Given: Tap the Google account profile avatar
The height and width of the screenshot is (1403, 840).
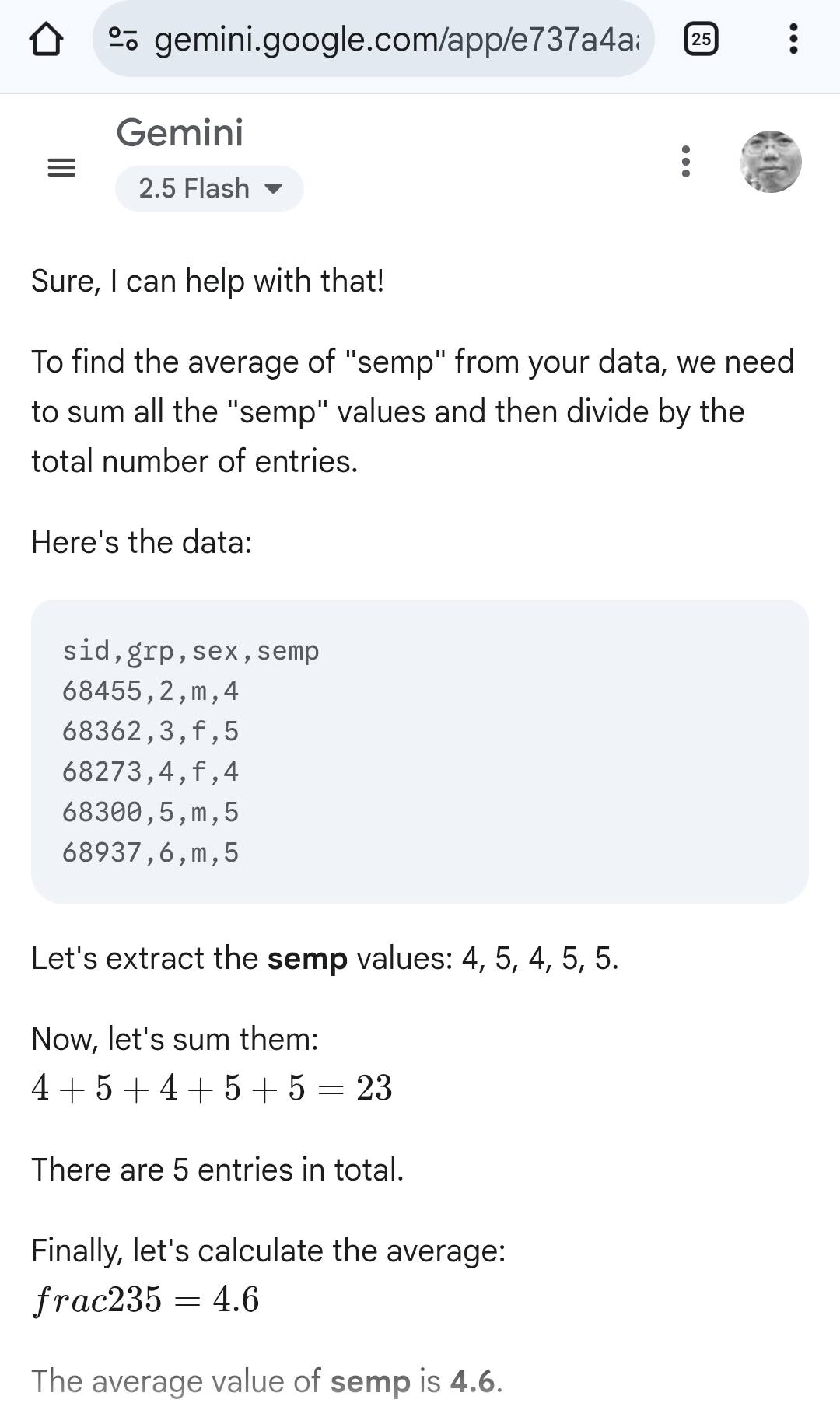Looking at the screenshot, I should [x=770, y=162].
